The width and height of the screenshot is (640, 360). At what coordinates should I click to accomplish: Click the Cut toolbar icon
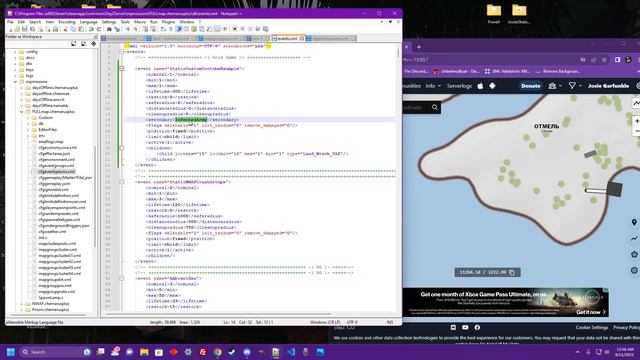pyautogui.click(x=65, y=29)
